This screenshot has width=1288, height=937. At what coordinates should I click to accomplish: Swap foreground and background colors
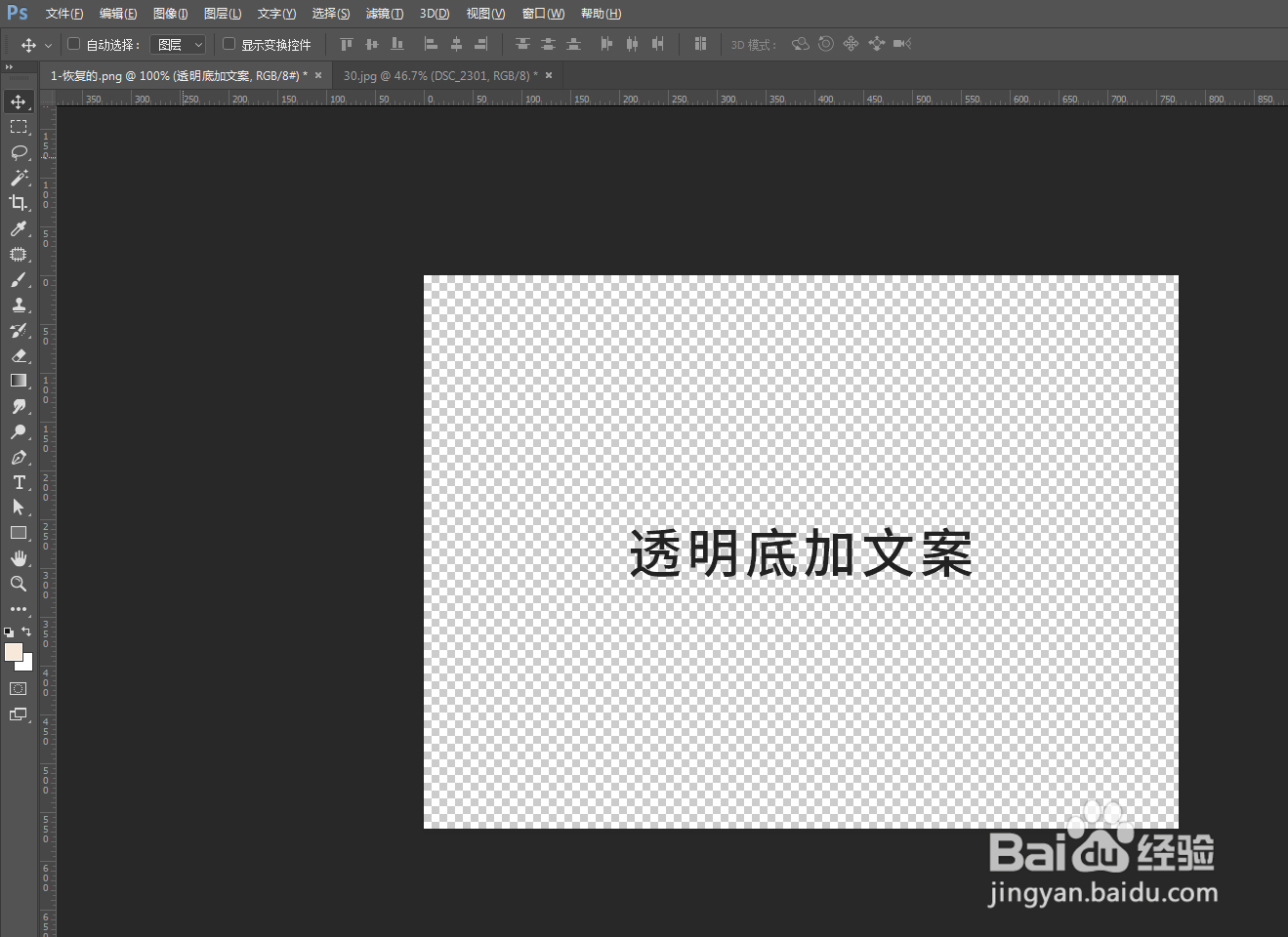[x=26, y=631]
